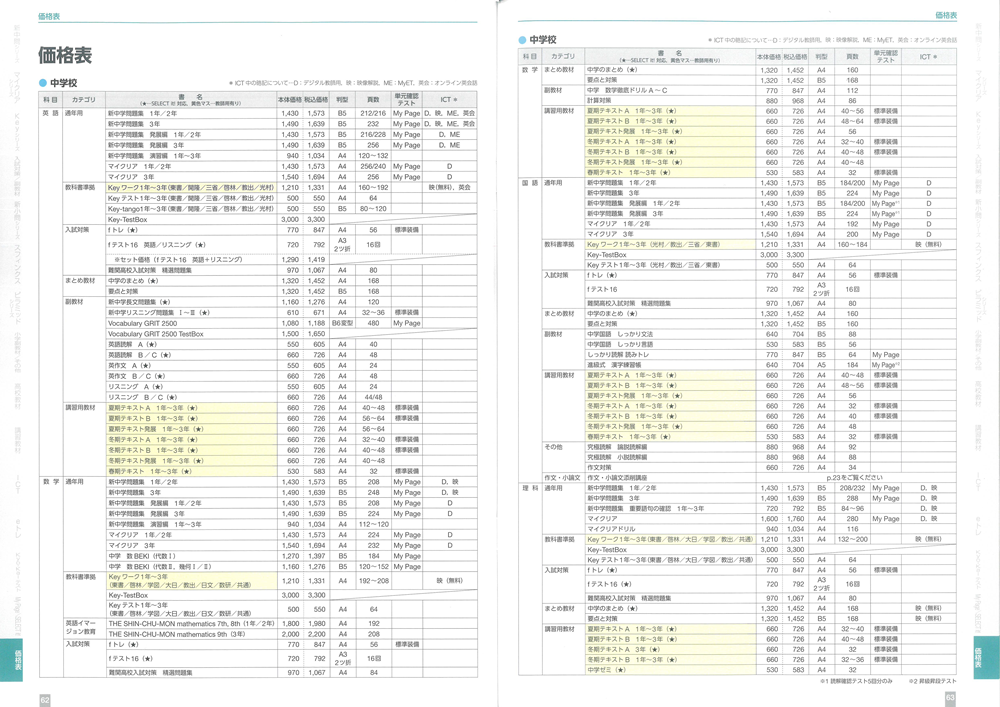Click the 中学 数BEKI (代数Ⅰ) row title

pyautogui.click(x=142, y=556)
